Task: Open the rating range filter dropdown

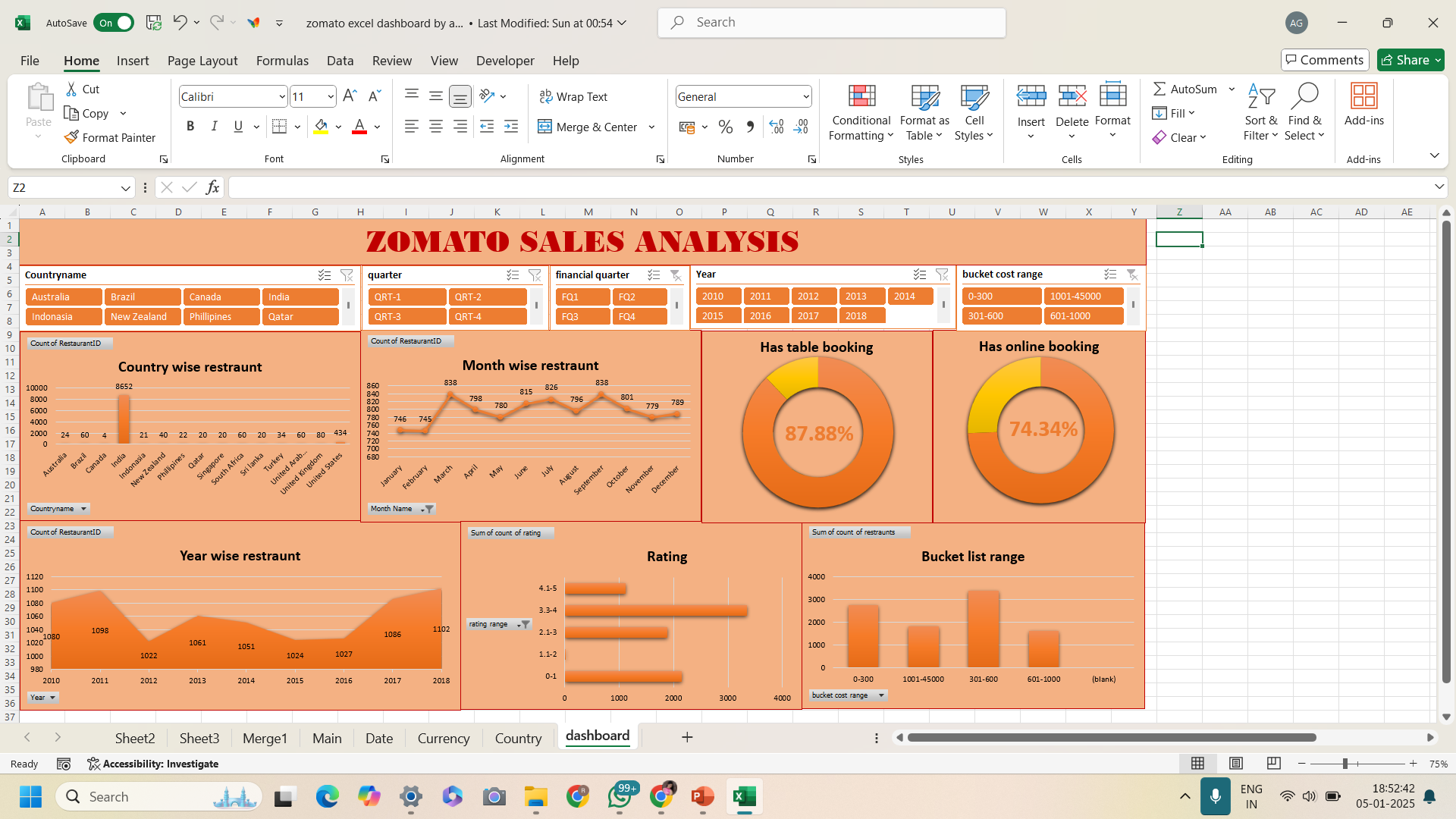Action: 523,624
